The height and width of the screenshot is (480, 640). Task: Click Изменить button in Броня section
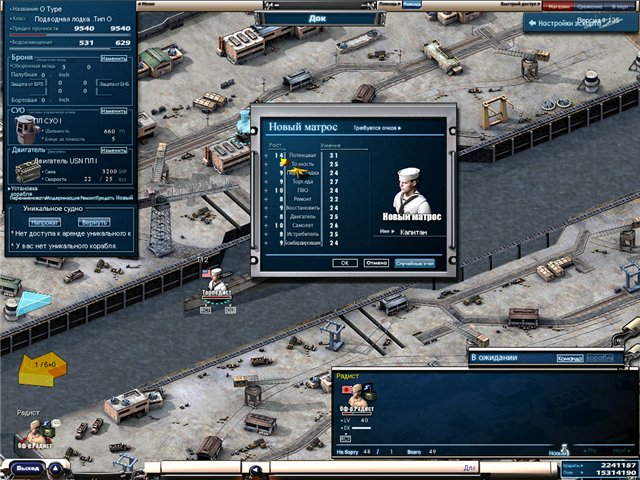coord(114,59)
